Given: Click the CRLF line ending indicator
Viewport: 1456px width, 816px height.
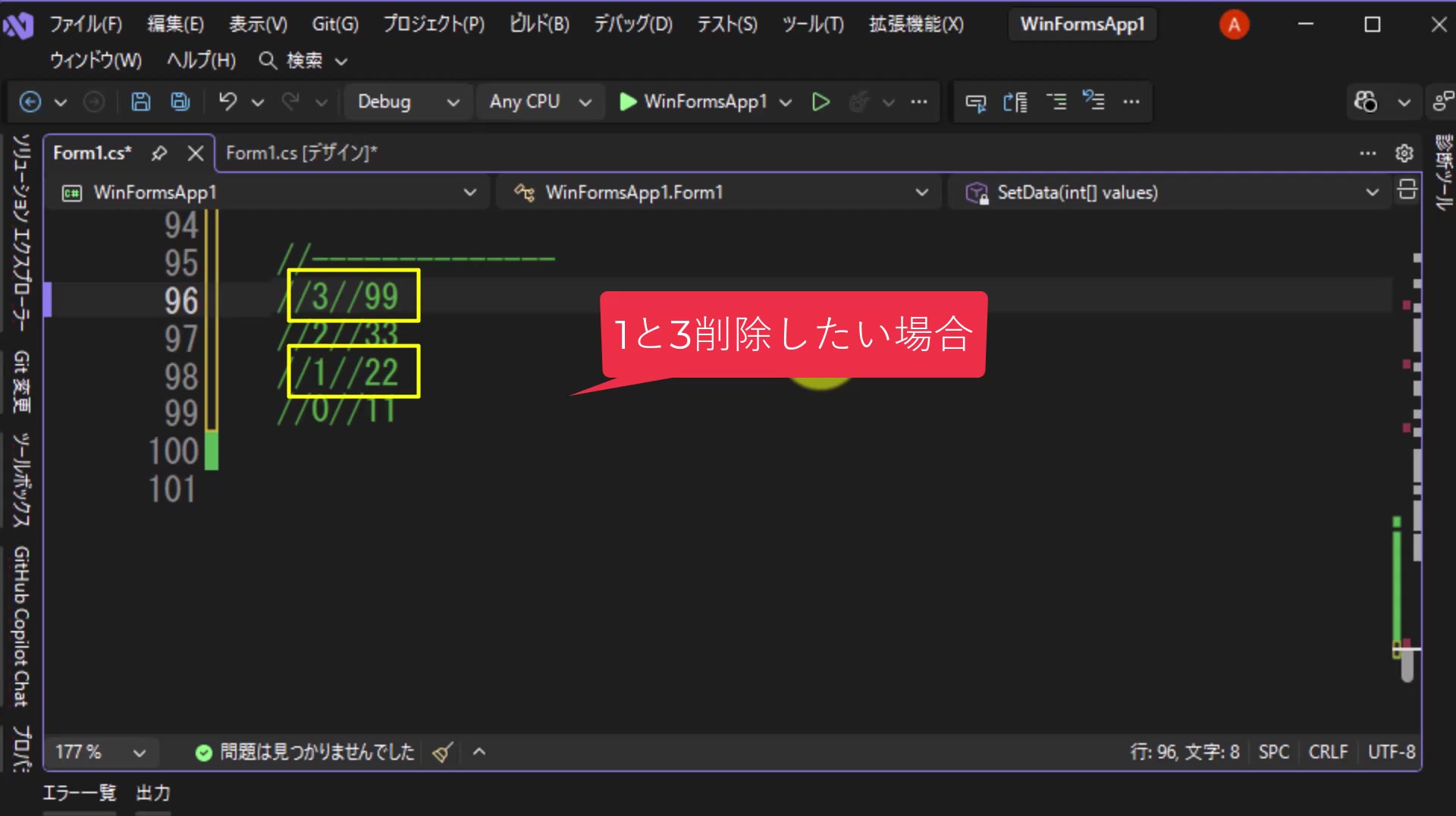Looking at the screenshot, I should tap(1328, 752).
